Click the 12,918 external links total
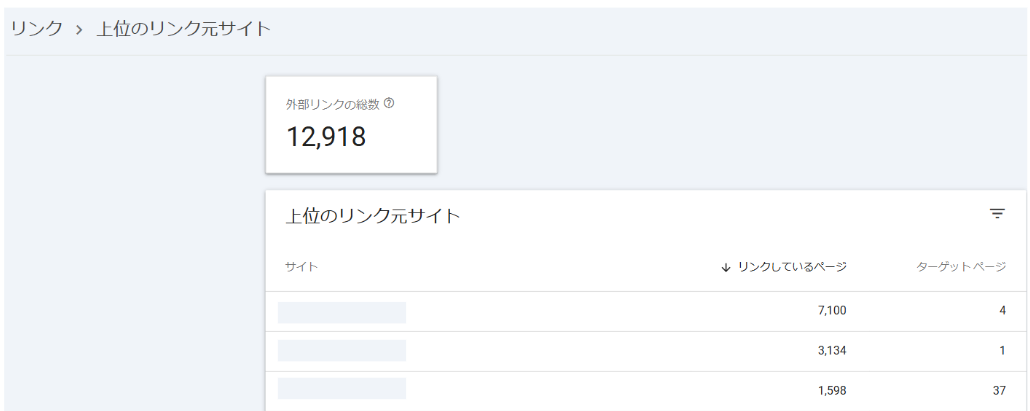Screen dimensions: 1030x411 [326, 137]
